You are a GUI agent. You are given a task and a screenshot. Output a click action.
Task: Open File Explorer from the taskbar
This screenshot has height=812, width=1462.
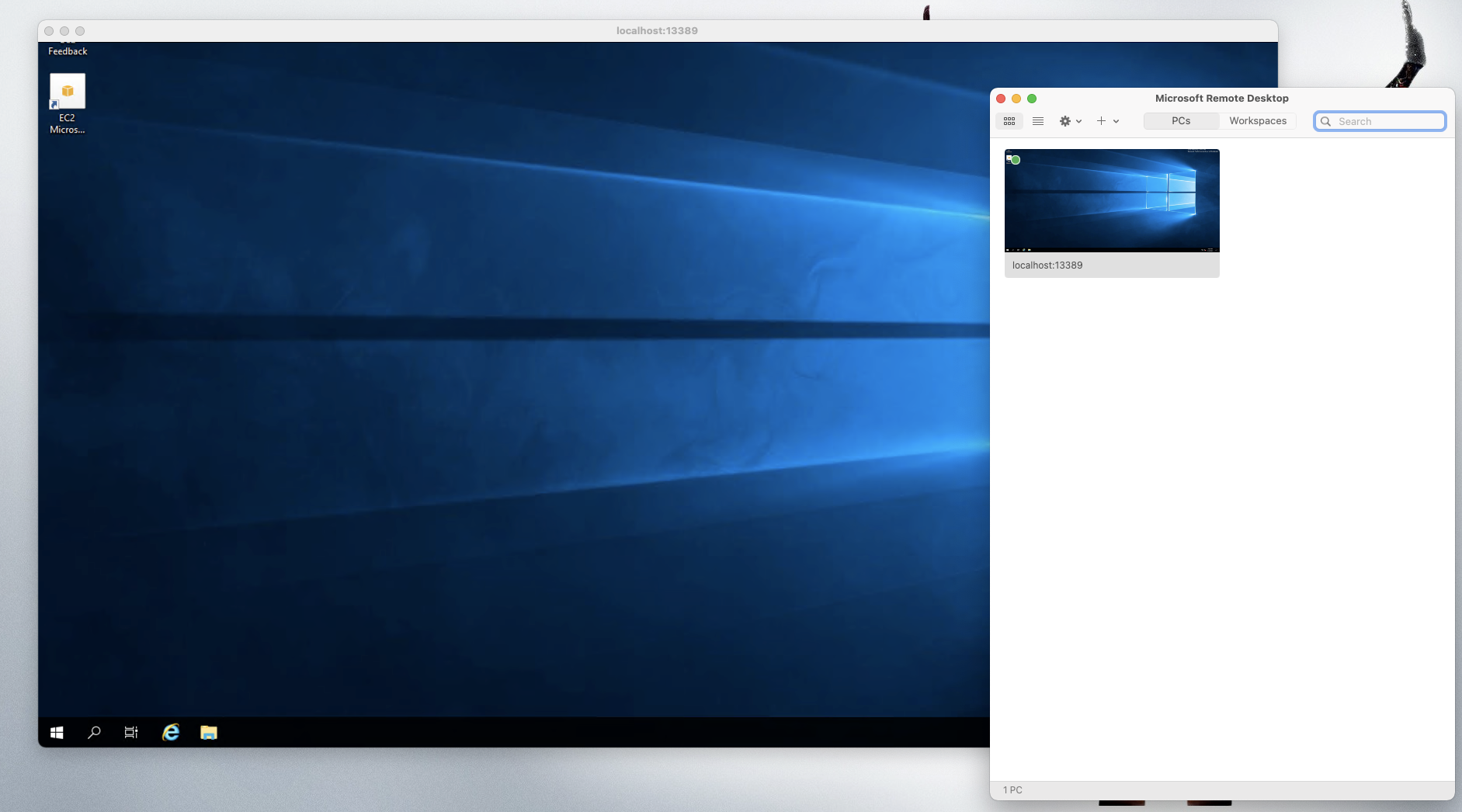pos(209,733)
